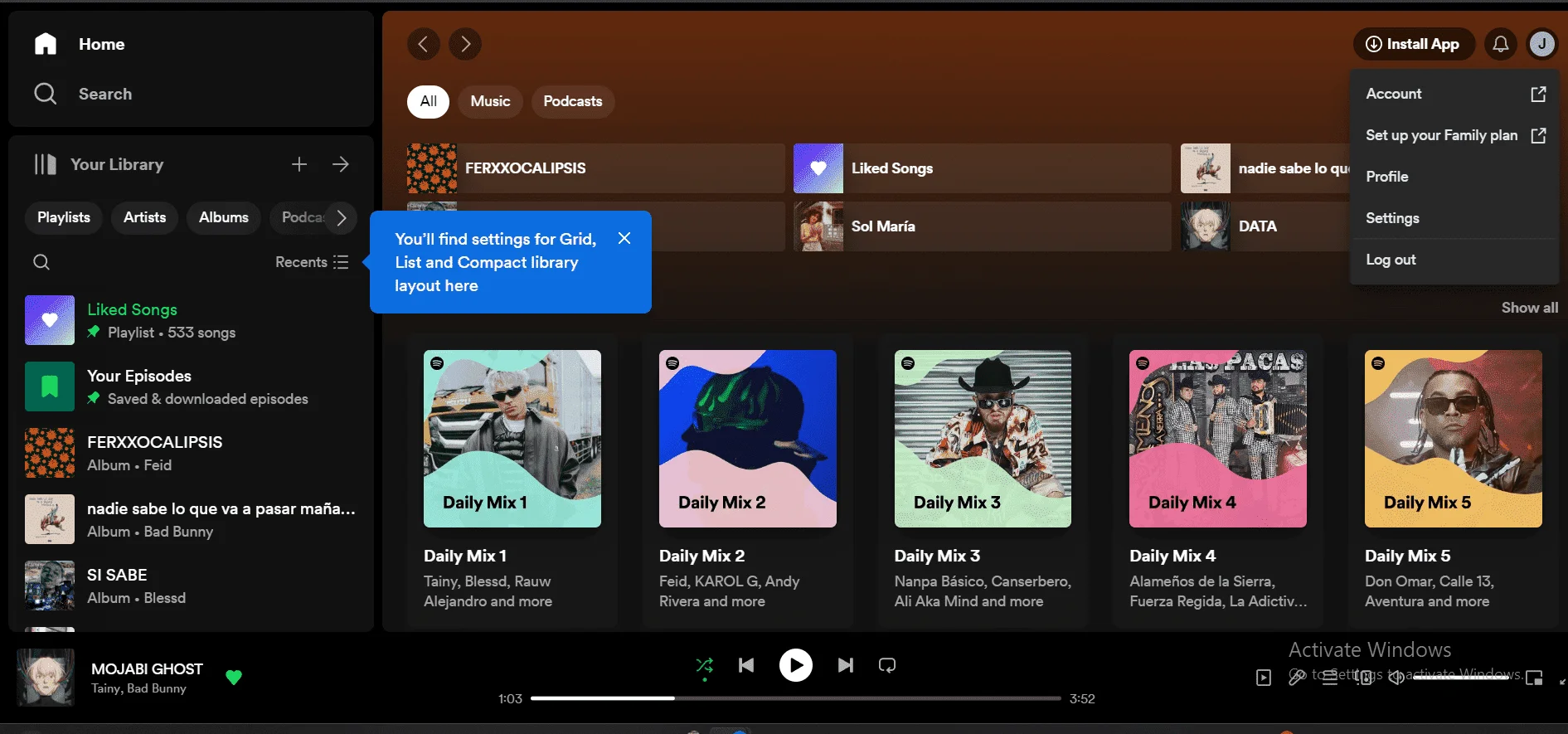
Task: Open the Bad Bunny album in library list
Action: [192, 519]
